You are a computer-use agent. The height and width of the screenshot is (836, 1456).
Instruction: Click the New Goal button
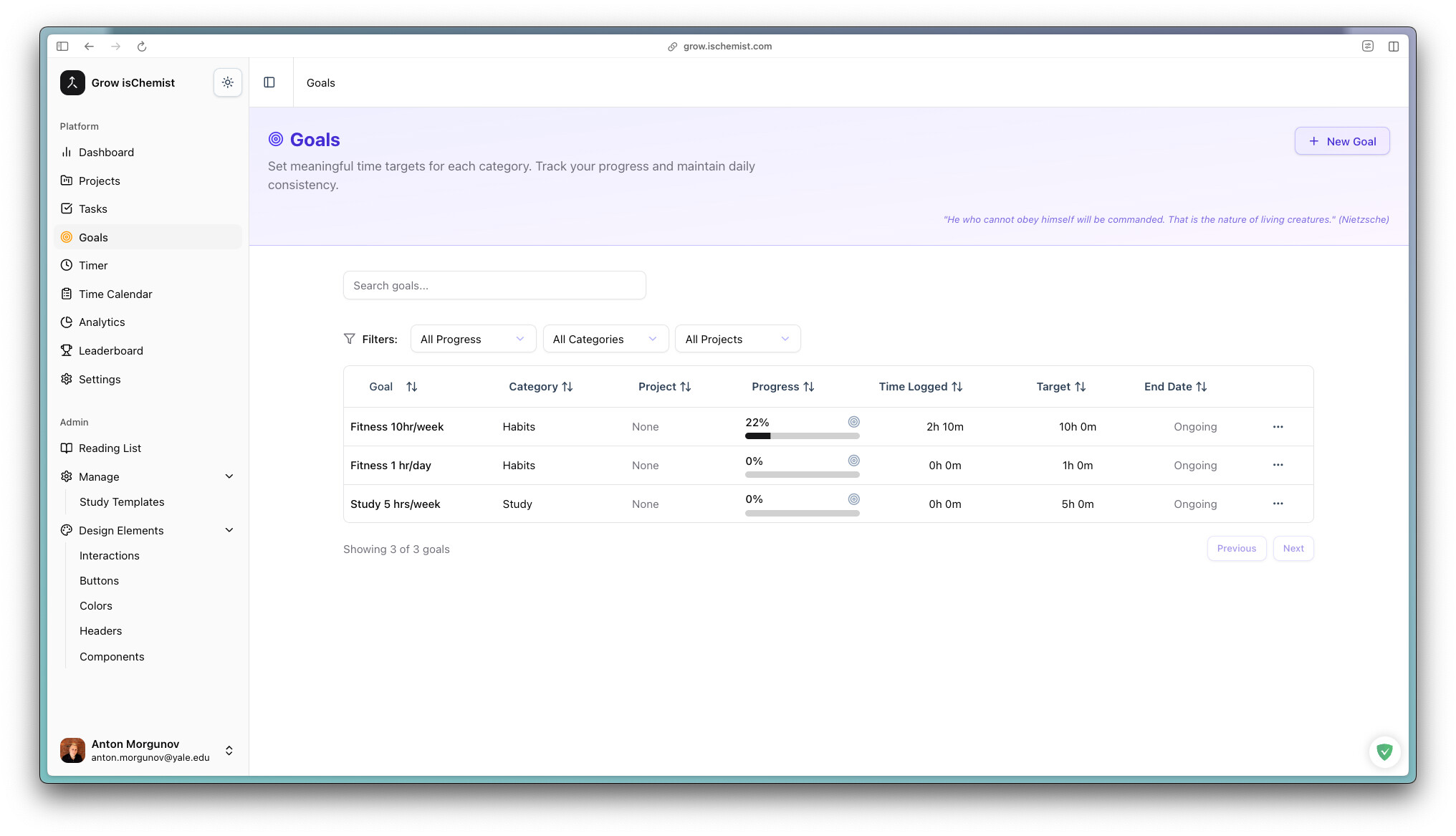[x=1341, y=141]
